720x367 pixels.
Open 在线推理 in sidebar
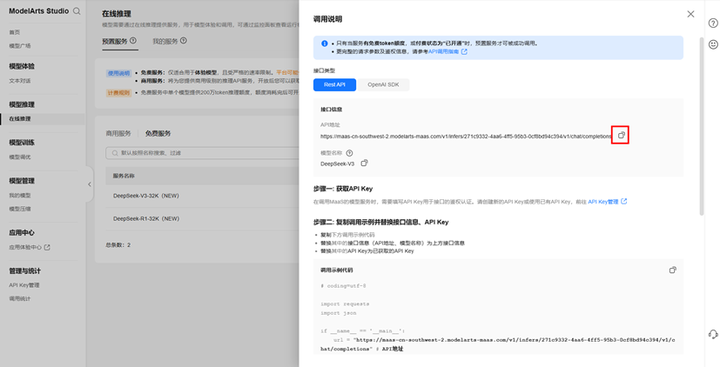pyautogui.click(x=20, y=119)
